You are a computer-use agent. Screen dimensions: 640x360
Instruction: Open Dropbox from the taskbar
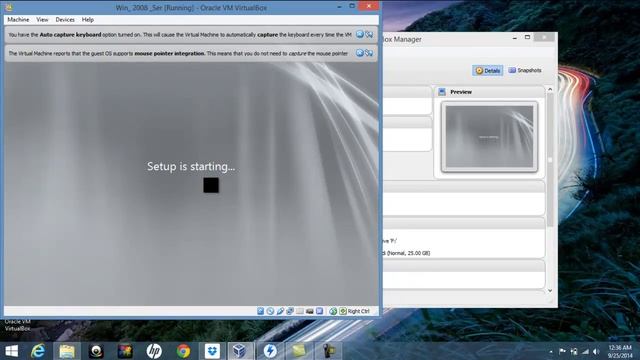(212, 351)
